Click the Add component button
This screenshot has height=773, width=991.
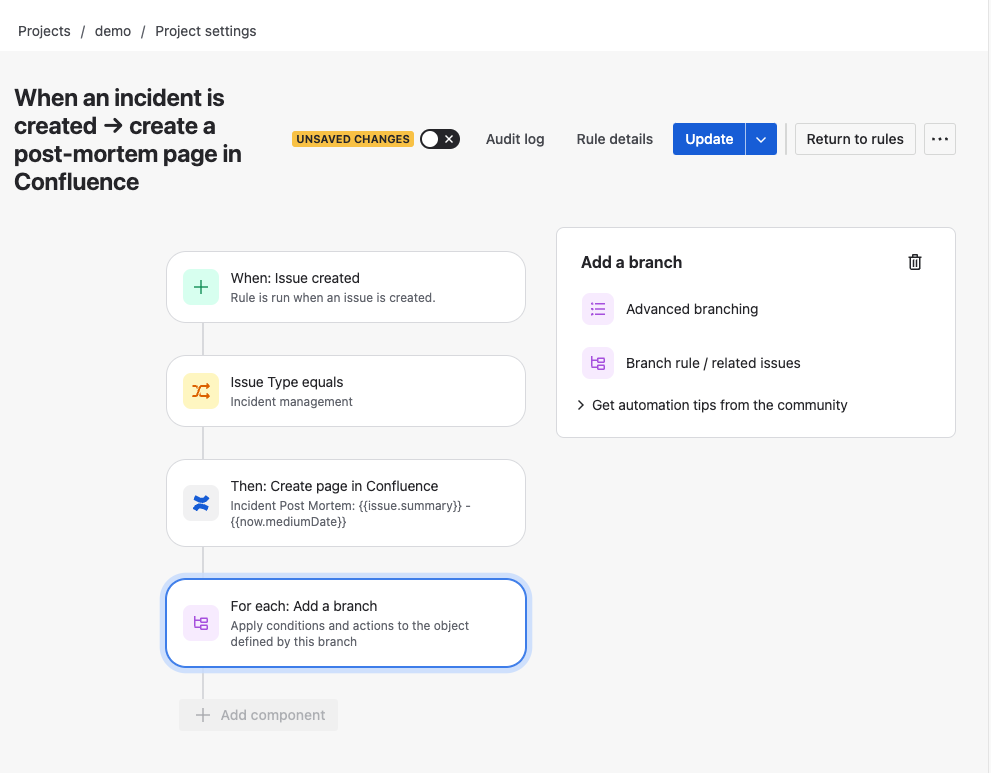pyautogui.click(x=258, y=715)
